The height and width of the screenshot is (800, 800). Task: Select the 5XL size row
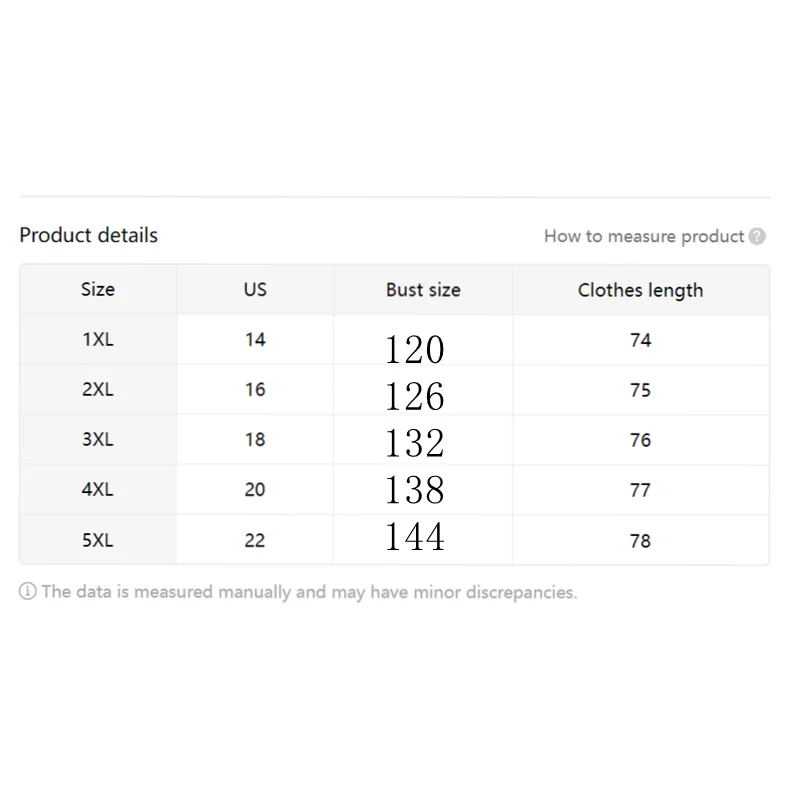coord(98,540)
